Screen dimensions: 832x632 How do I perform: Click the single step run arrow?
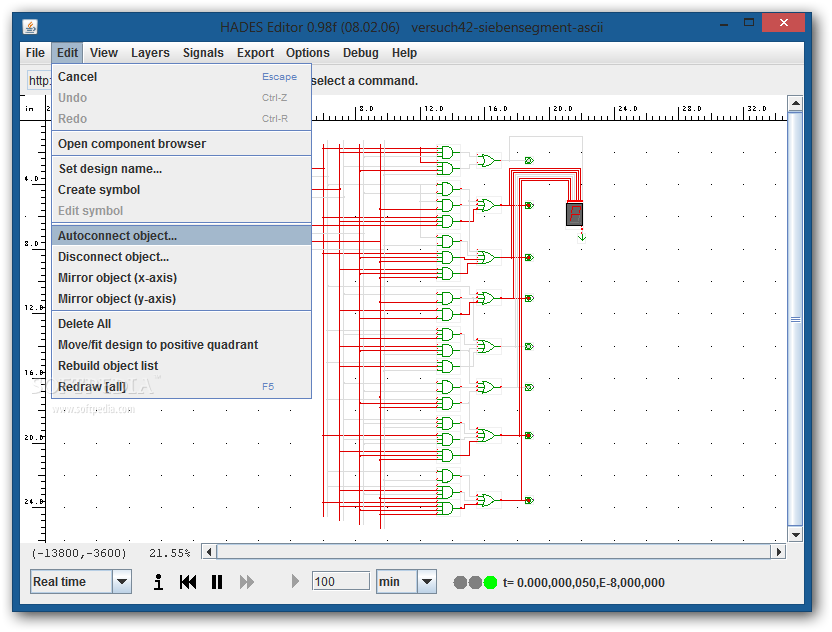295,582
